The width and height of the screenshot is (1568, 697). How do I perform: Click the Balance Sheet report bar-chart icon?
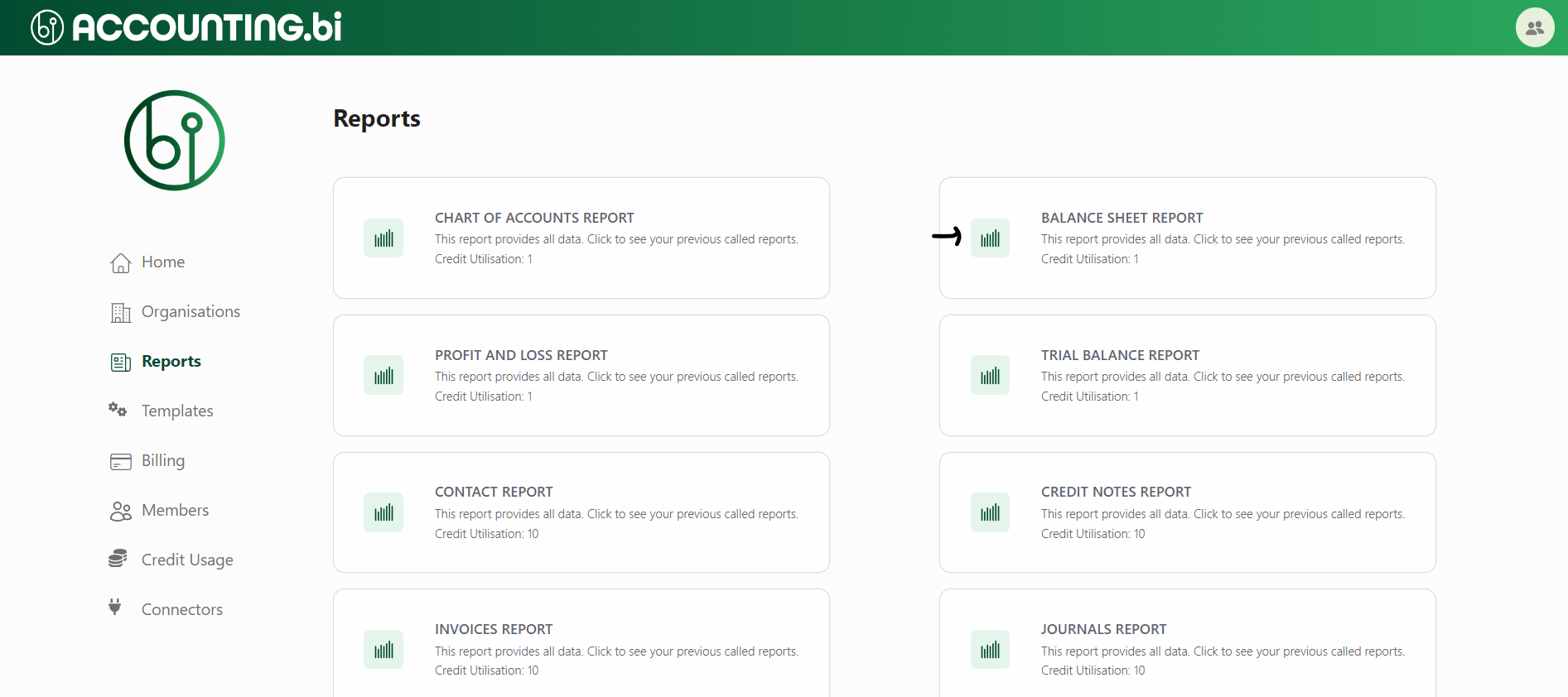[990, 238]
